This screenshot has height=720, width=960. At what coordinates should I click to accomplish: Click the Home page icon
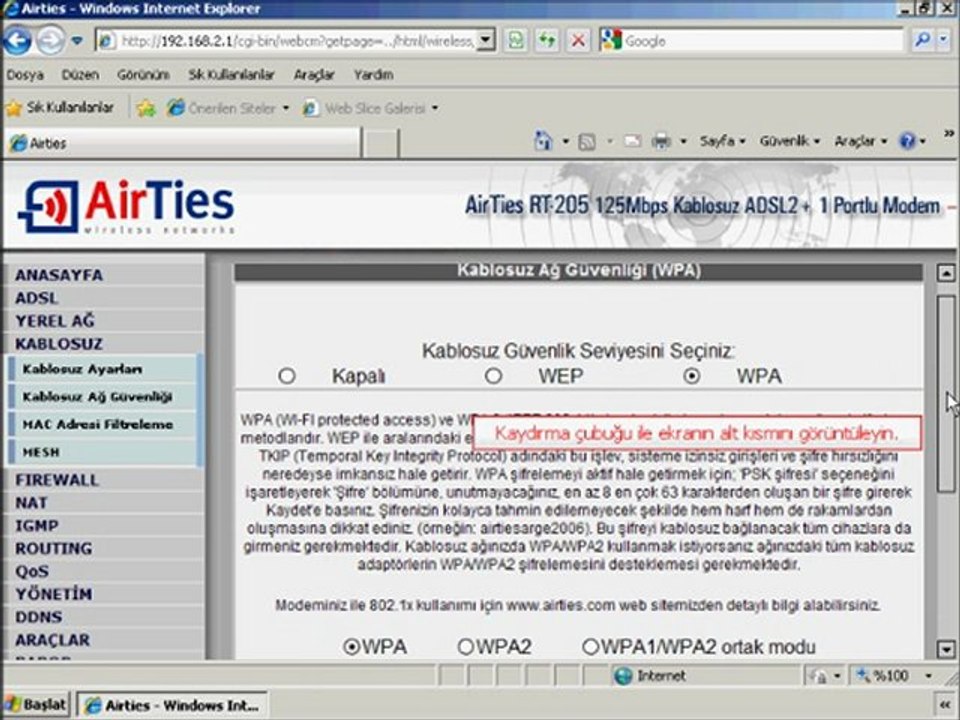(x=543, y=141)
